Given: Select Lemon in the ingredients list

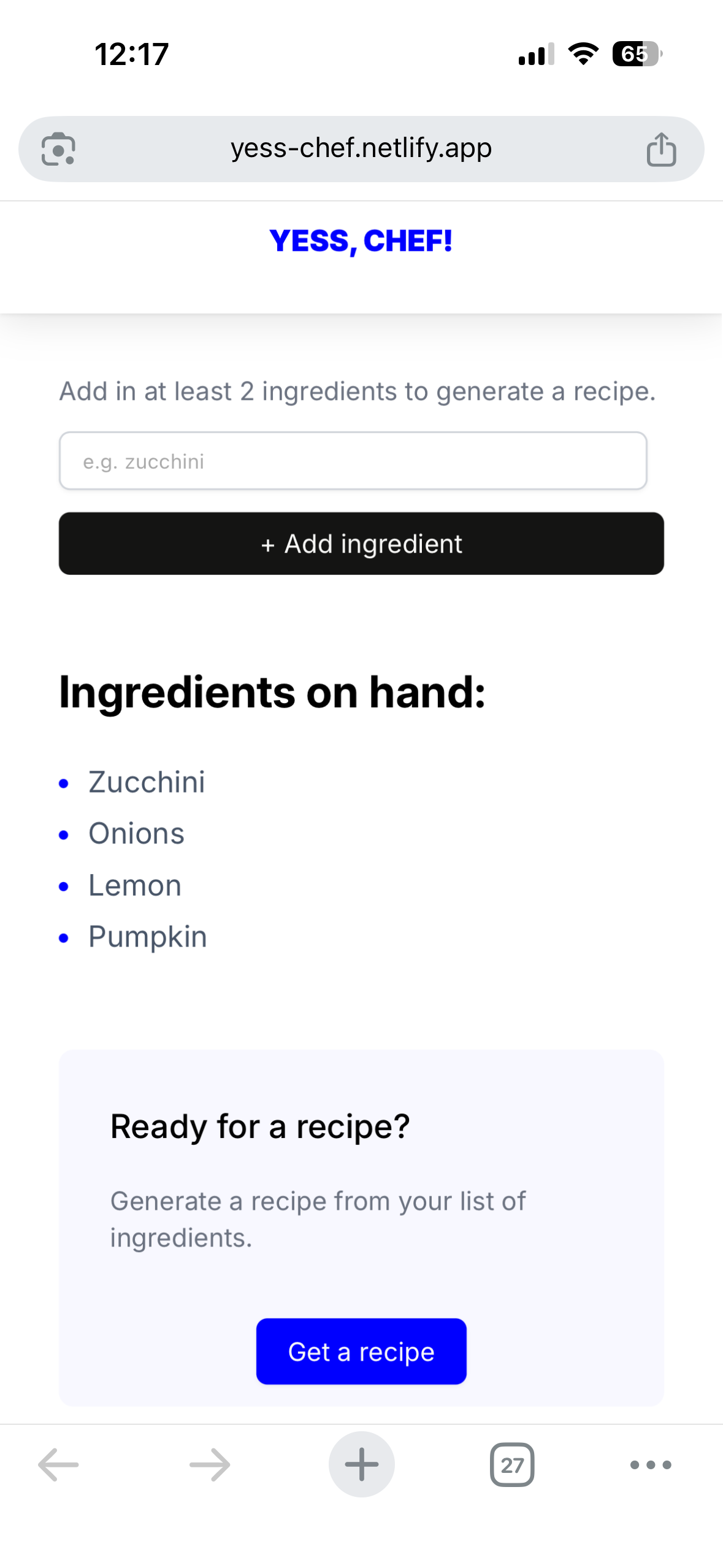Looking at the screenshot, I should (135, 885).
